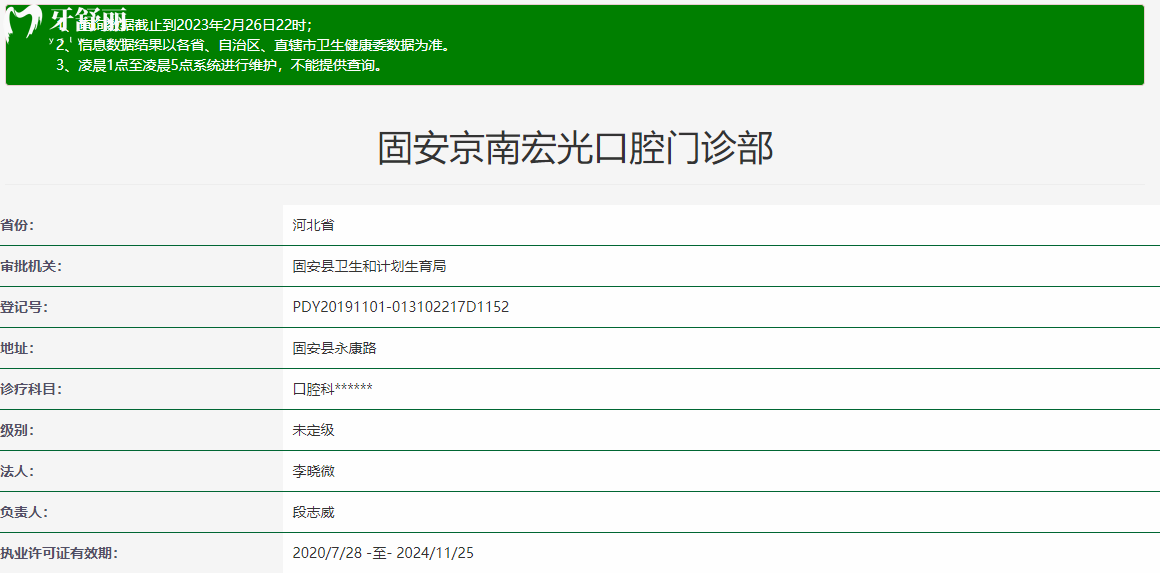This screenshot has height=573, width=1160.
Task: Select license validity 2020/7/28 -至- 2024/11/25
Action: coord(383,553)
